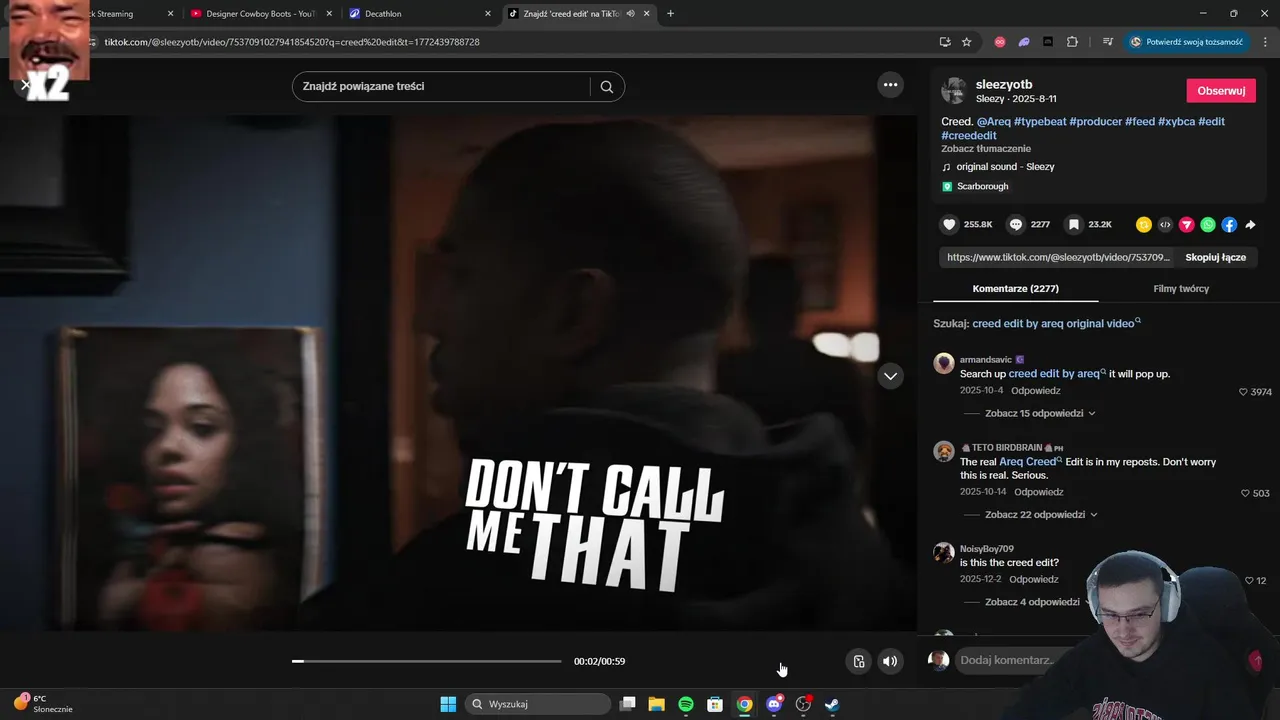This screenshot has width=1280, height=720.
Task: Click the Znajdź powiązane treści search field
Action: click(440, 86)
